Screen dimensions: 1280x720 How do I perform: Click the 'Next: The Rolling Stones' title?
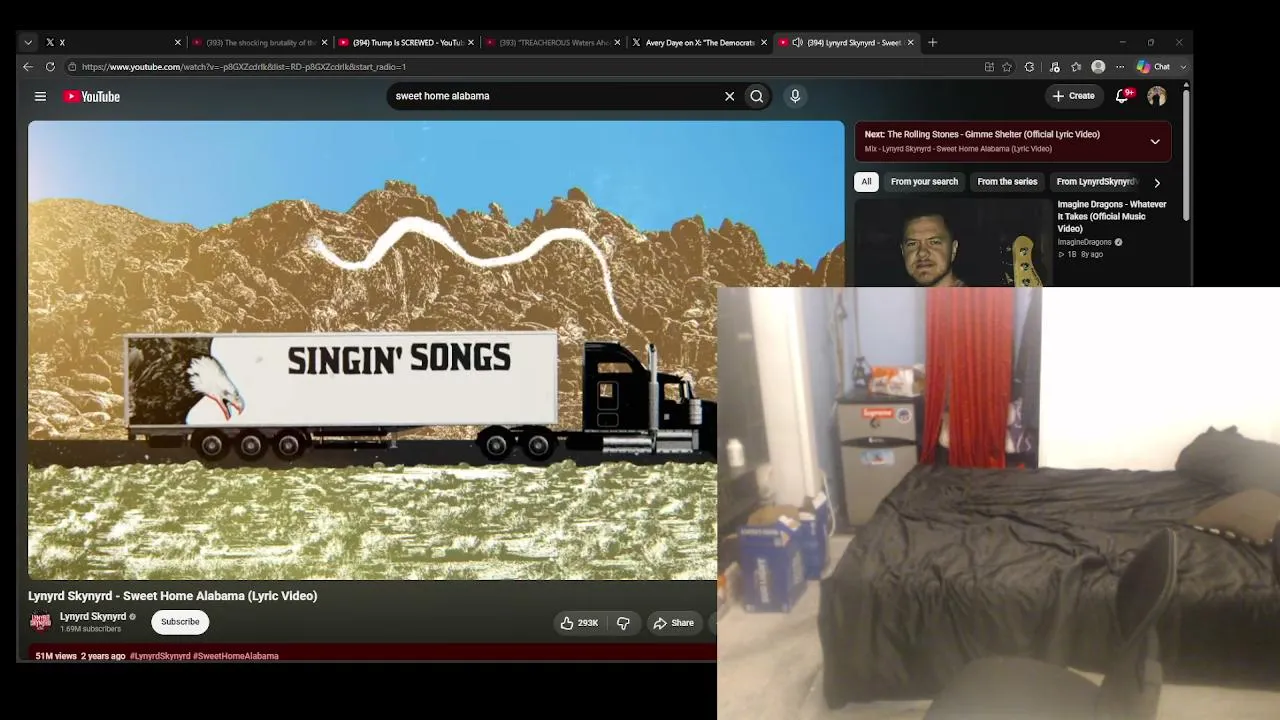(982, 134)
